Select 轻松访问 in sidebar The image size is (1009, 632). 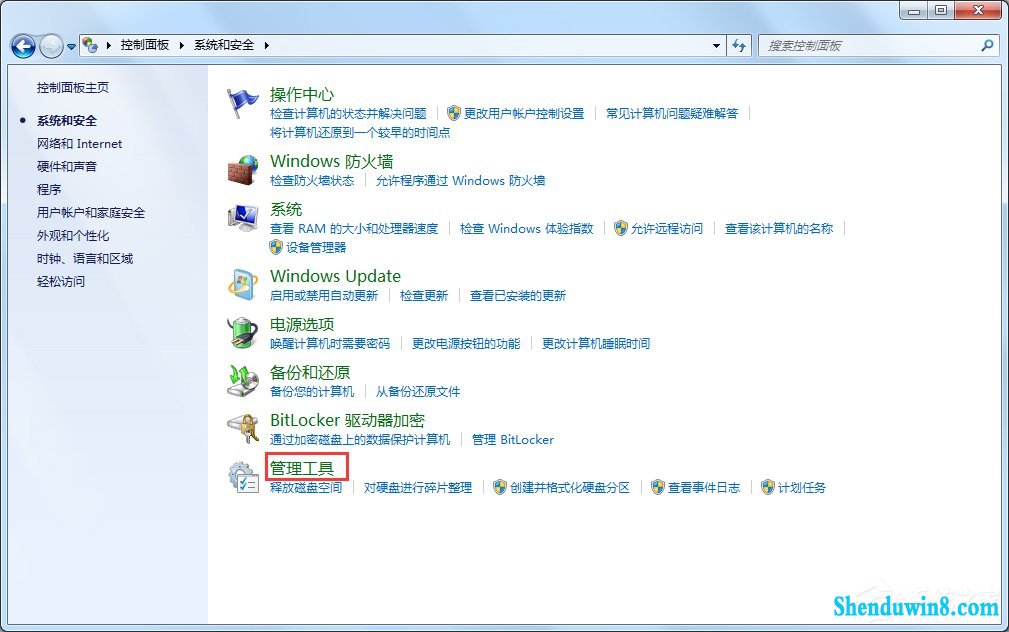tap(60, 281)
